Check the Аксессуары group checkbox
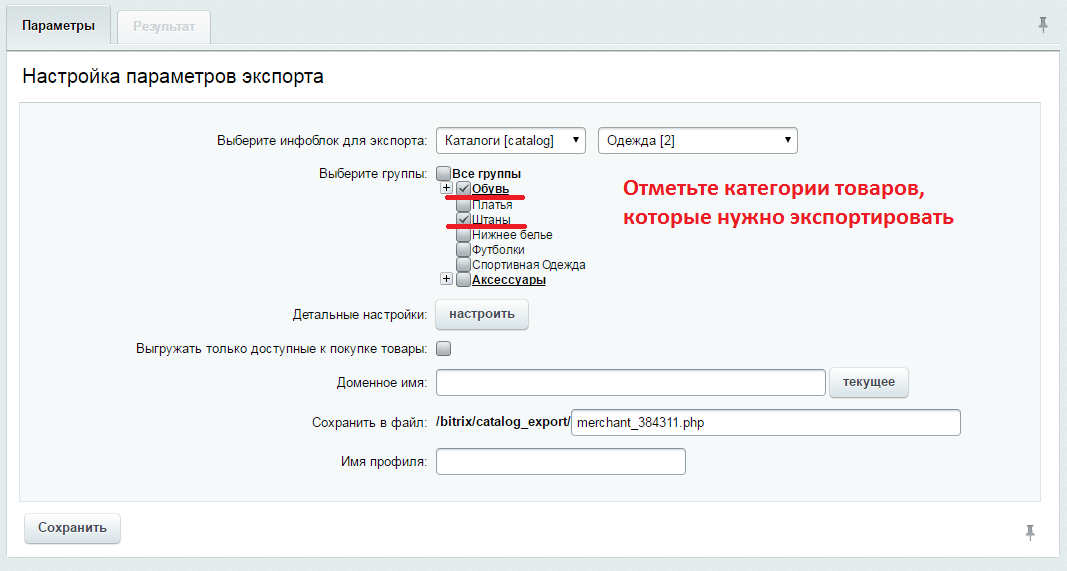The width and height of the screenshot is (1067, 571). [463, 280]
